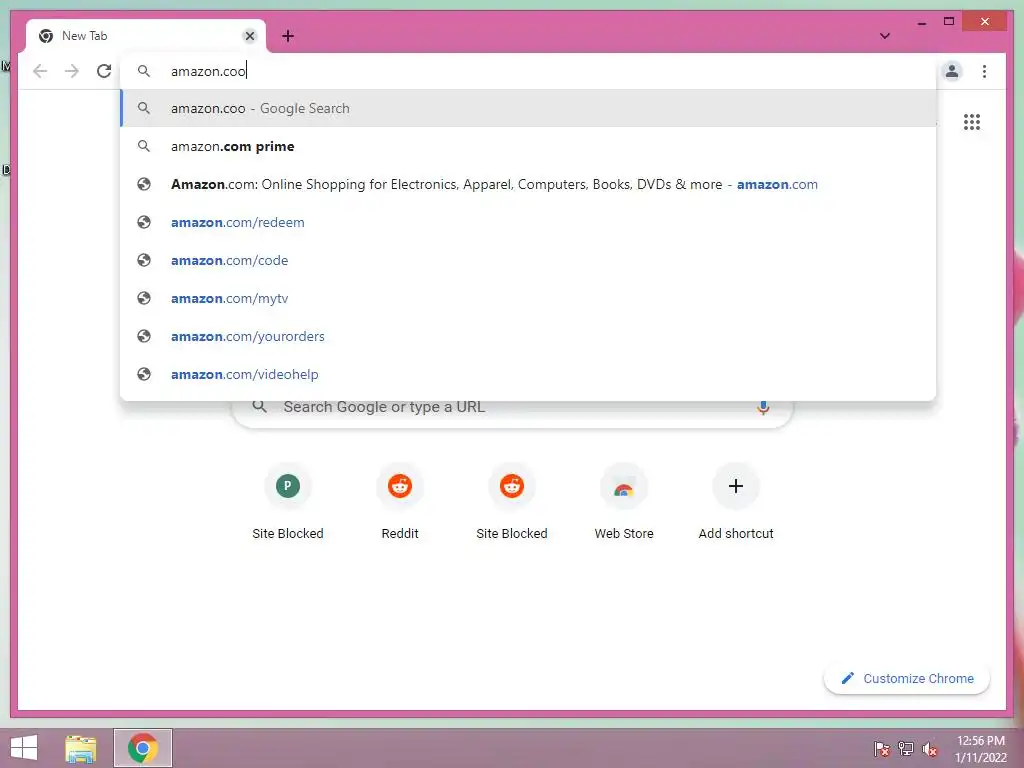Click the voice search microphone icon
The width and height of the screenshot is (1024, 768).
click(763, 408)
